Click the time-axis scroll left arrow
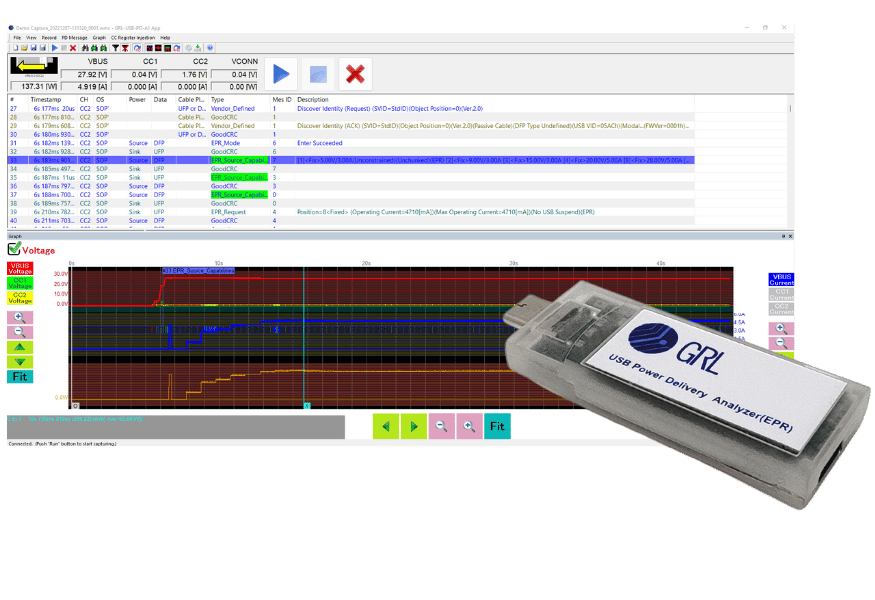Image resolution: width=875 pixels, height=600 pixels. (385, 427)
